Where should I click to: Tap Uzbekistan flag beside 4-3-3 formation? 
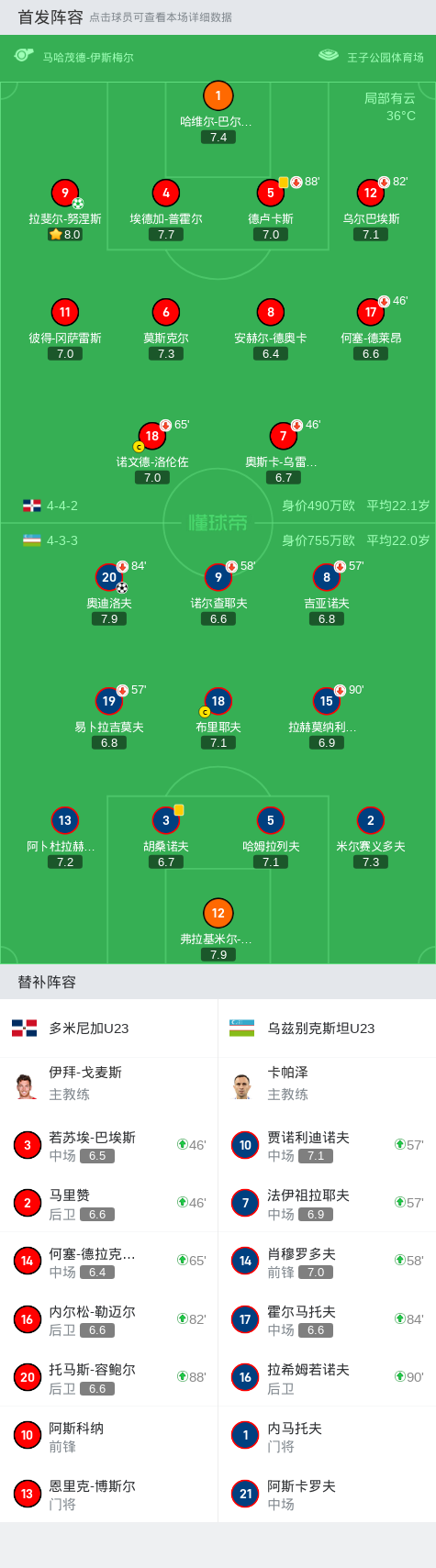[x=32, y=540]
